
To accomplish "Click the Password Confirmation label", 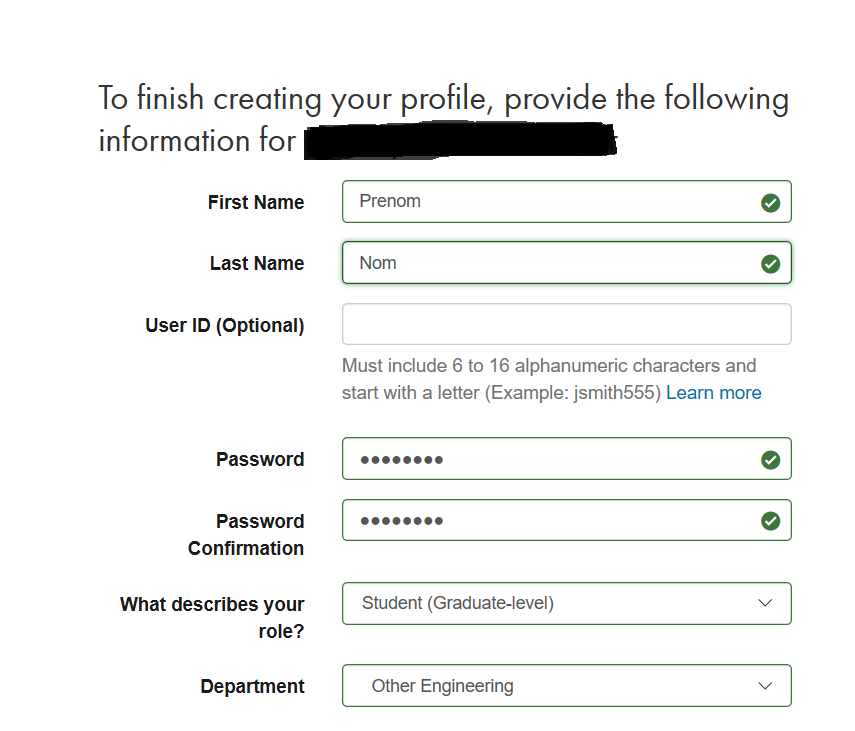I will pos(247,535).
